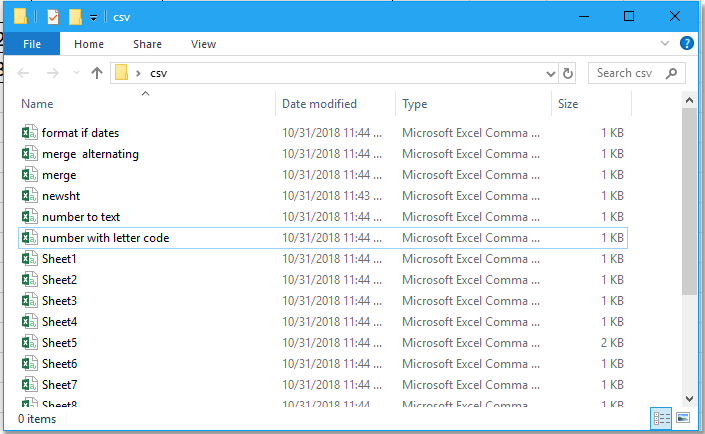Image resolution: width=705 pixels, height=434 pixels.
Task: Open the File menu
Action: click(x=32, y=44)
